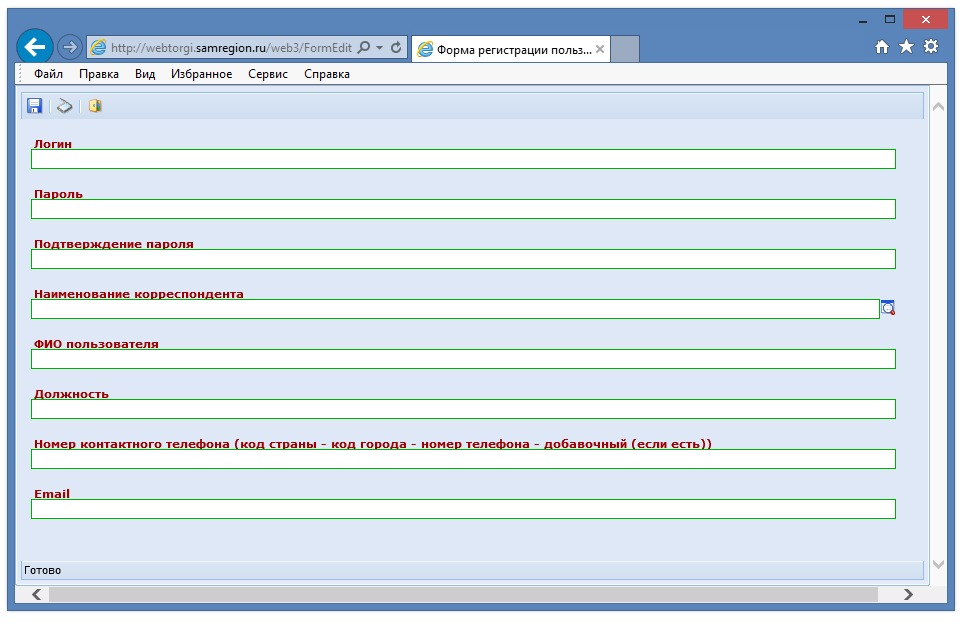Open the Сервис menu

268,74
